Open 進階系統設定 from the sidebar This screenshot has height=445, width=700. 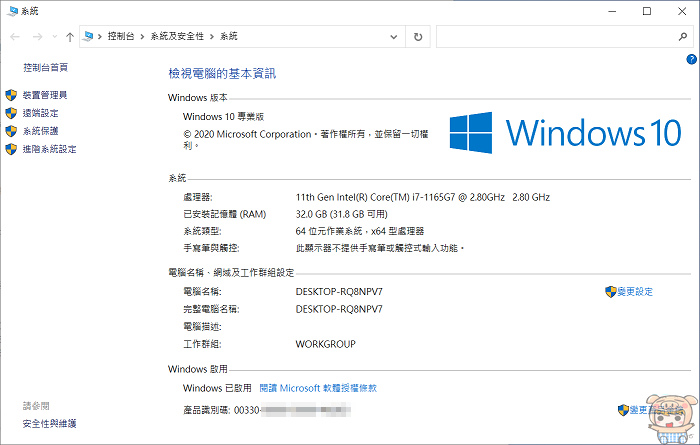50,149
